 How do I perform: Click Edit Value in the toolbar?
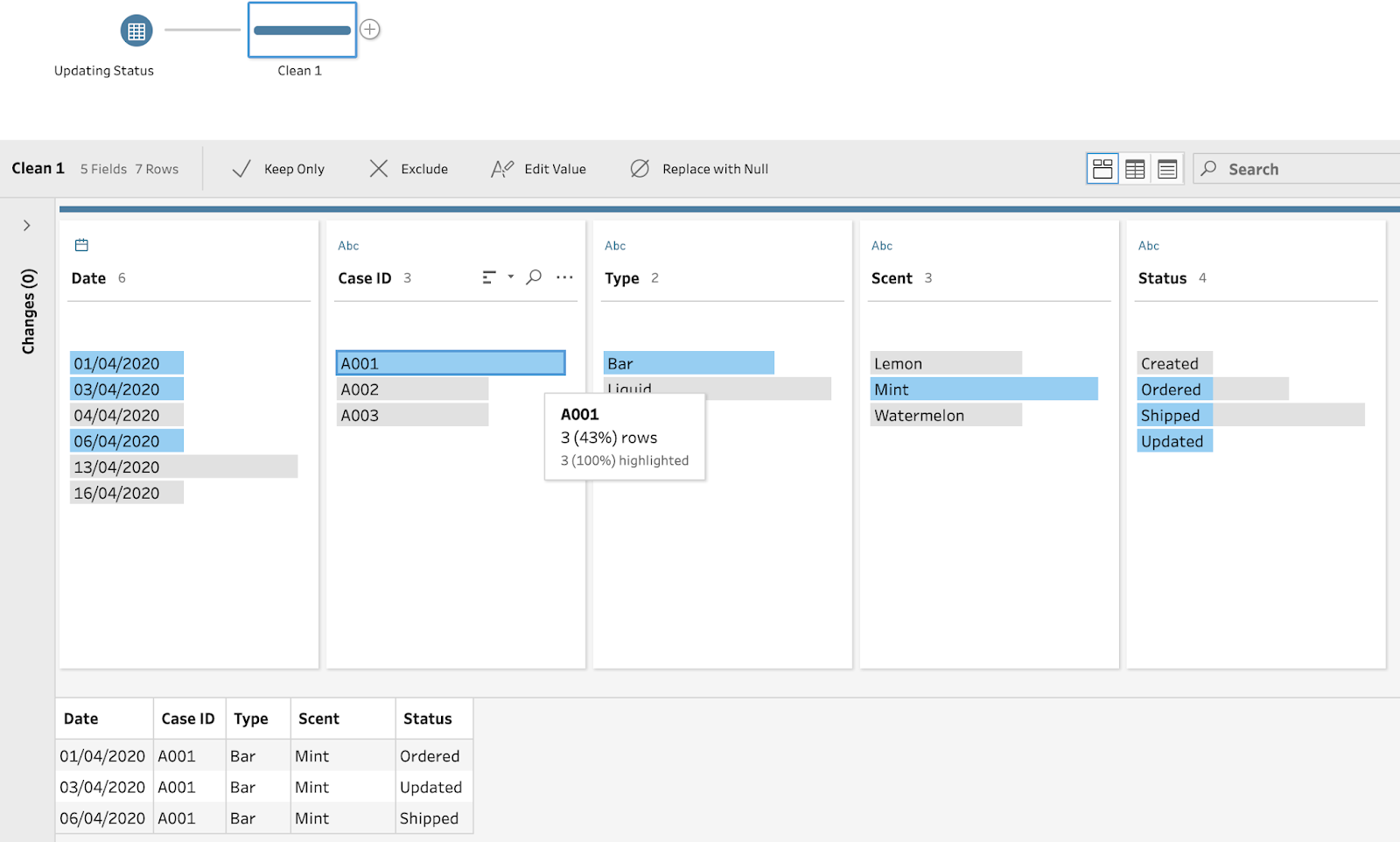coord(539,169)
